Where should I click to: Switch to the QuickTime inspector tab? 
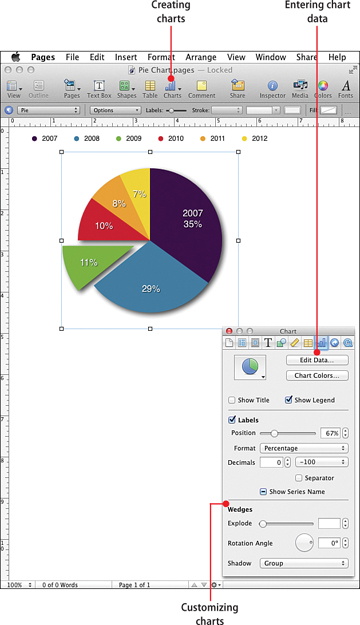tap(348, 342)
